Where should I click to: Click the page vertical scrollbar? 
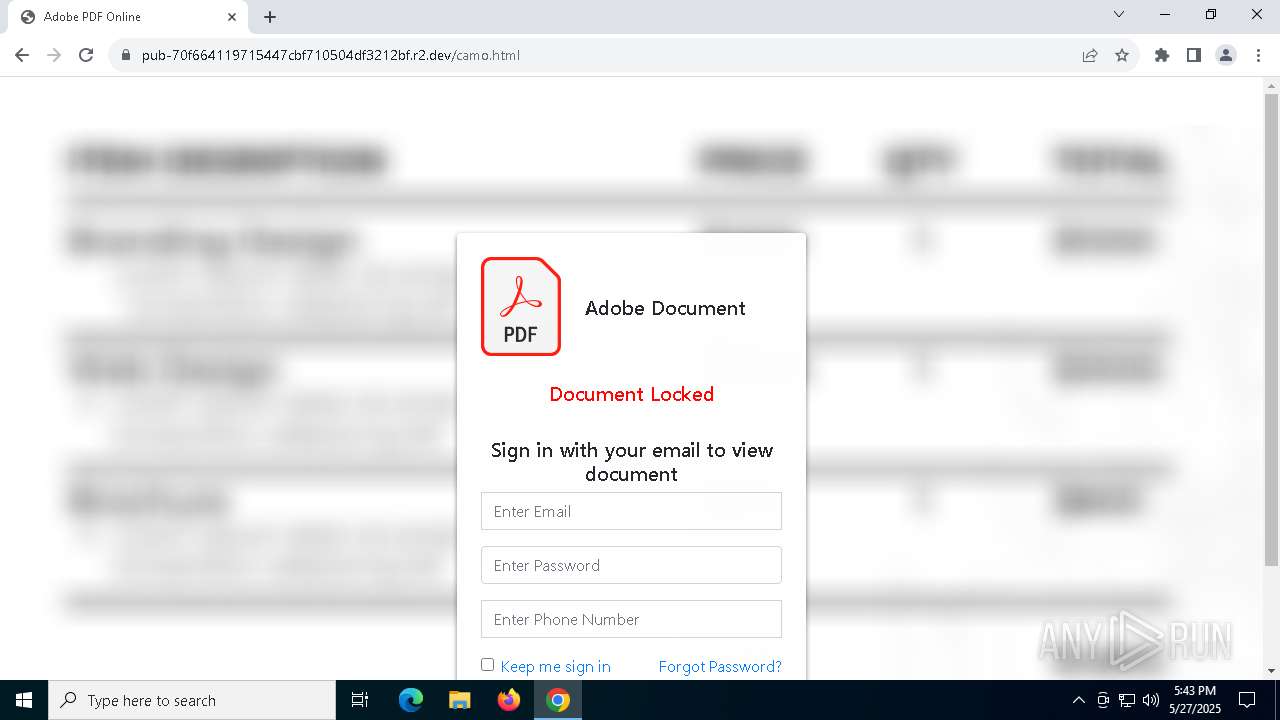tap(1271, 330)
